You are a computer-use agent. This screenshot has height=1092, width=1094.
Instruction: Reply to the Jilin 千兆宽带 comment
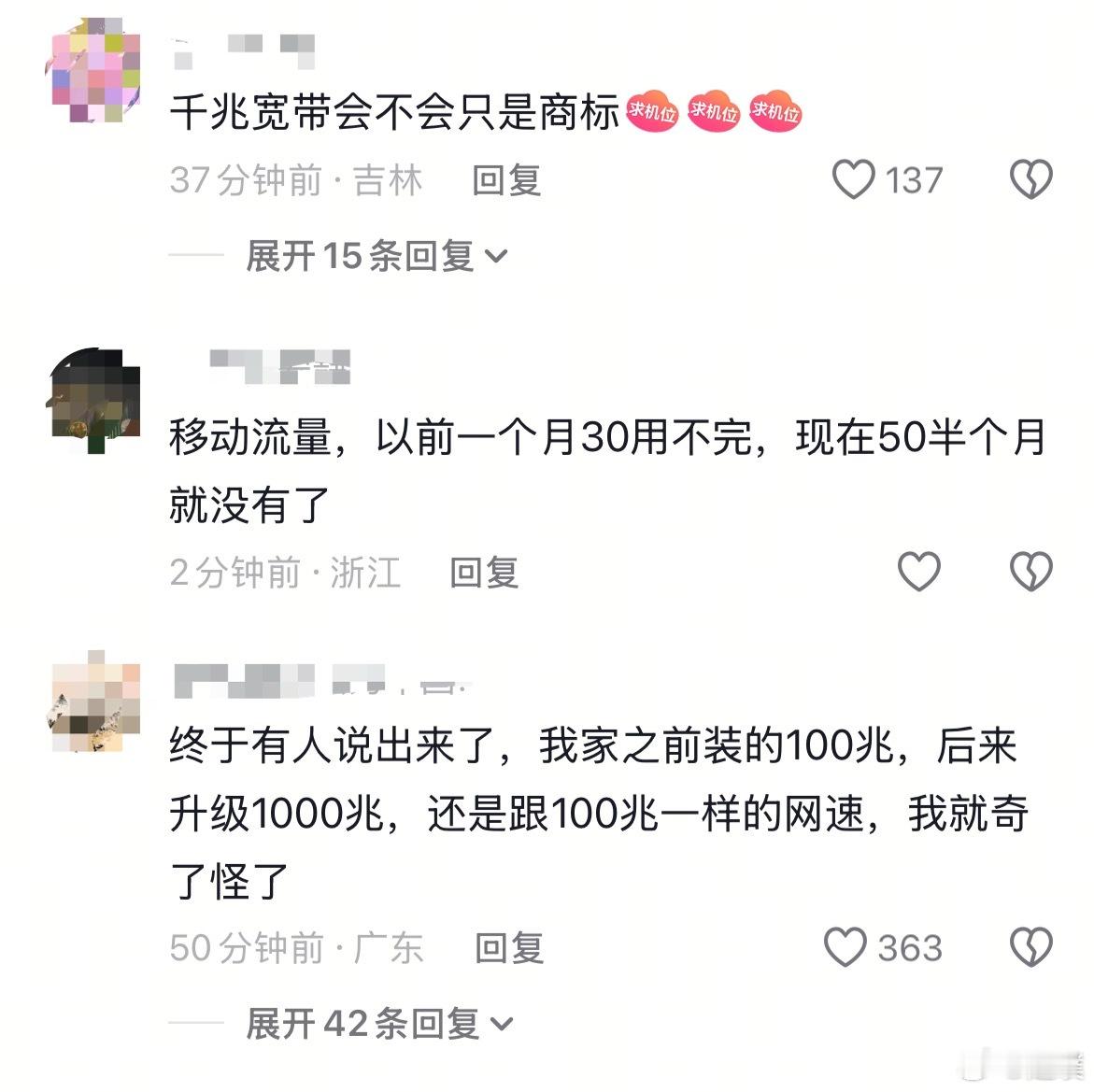coord(506,180)
